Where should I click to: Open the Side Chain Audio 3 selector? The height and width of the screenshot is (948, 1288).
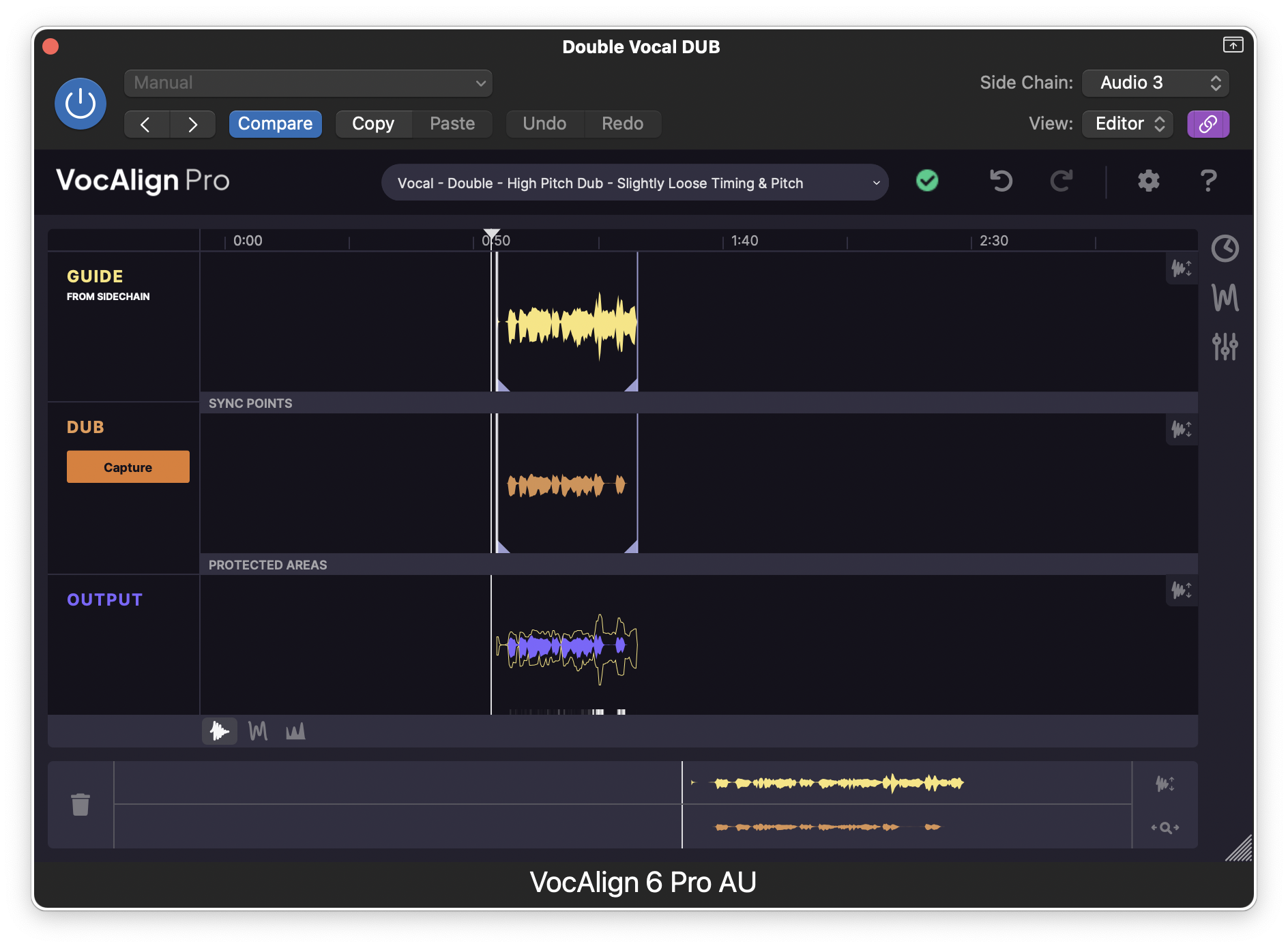point(1155,83)
